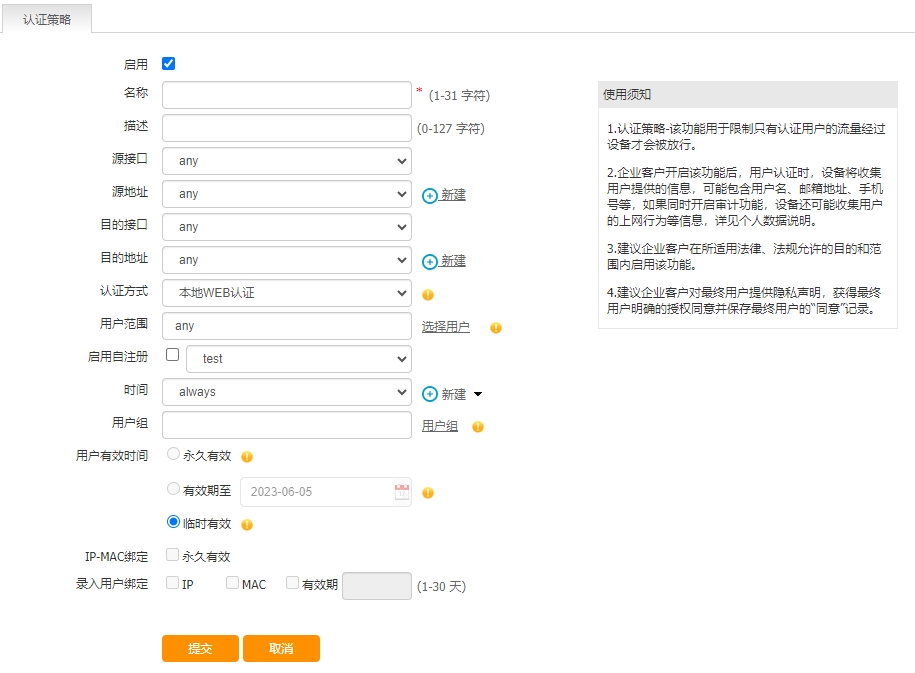
Task: Switch to the 认证策略 tab
Action: pyautogui.click(x=46, y=19)
